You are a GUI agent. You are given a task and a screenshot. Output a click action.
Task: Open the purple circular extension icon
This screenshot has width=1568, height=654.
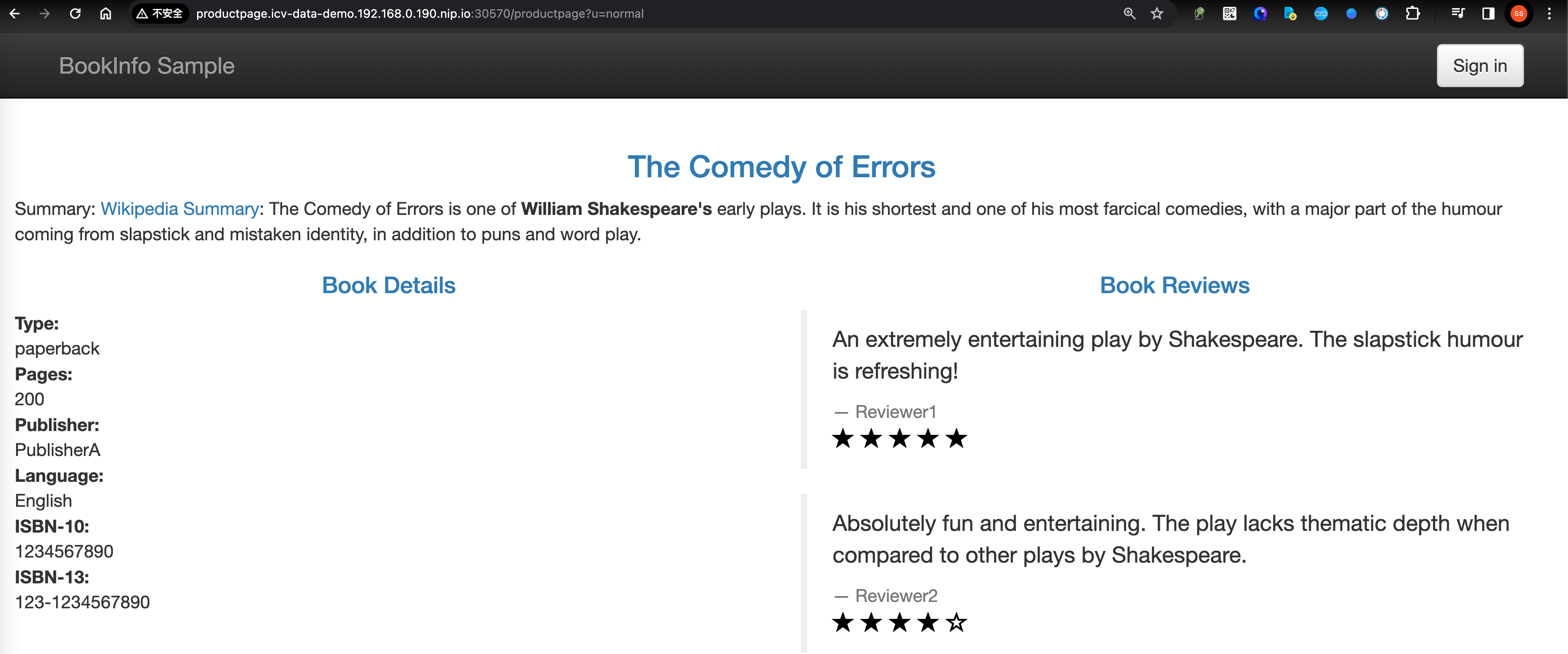1260,14
